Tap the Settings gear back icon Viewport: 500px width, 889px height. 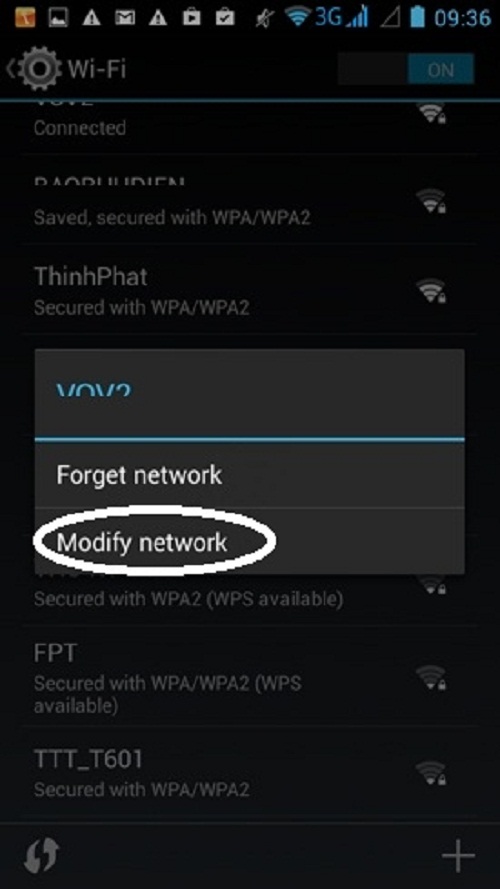[x=34, y=69]
